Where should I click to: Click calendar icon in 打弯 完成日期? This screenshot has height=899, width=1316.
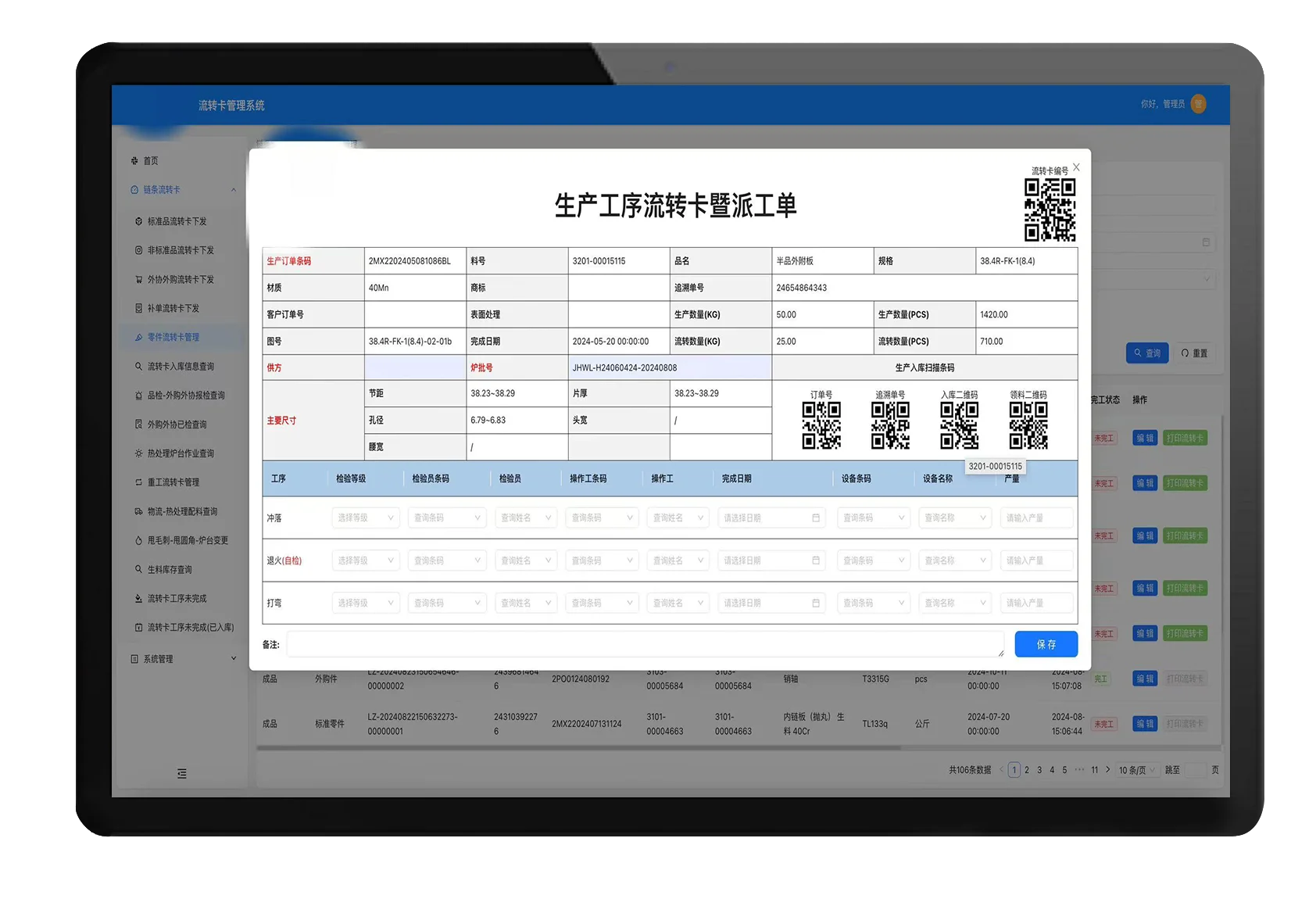point(815,603)
